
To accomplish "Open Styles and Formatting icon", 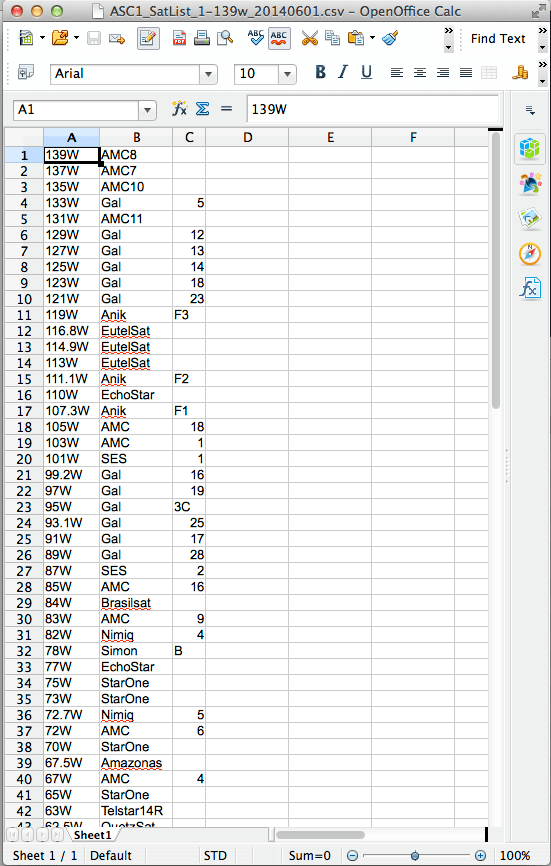I will tap(26, 72).
